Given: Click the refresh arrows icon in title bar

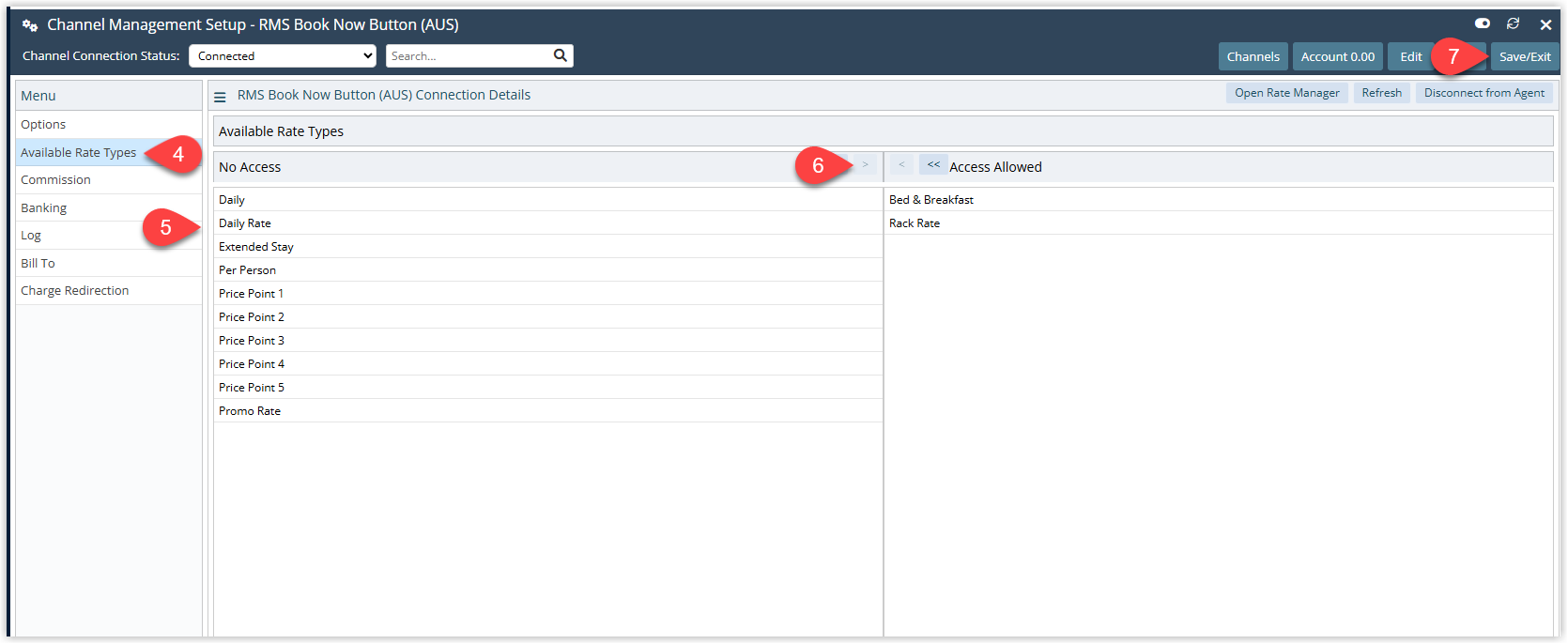Looking at the screenshot, I should click(1514, 23).
